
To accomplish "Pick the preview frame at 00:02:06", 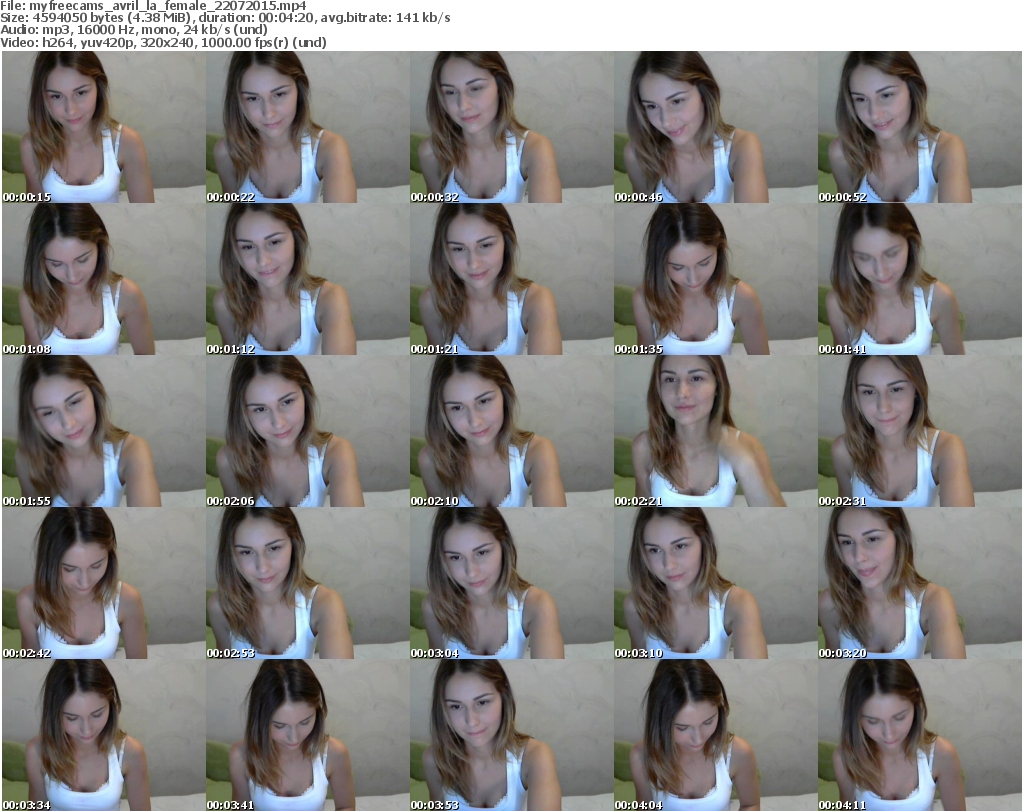I will (308, 431).
